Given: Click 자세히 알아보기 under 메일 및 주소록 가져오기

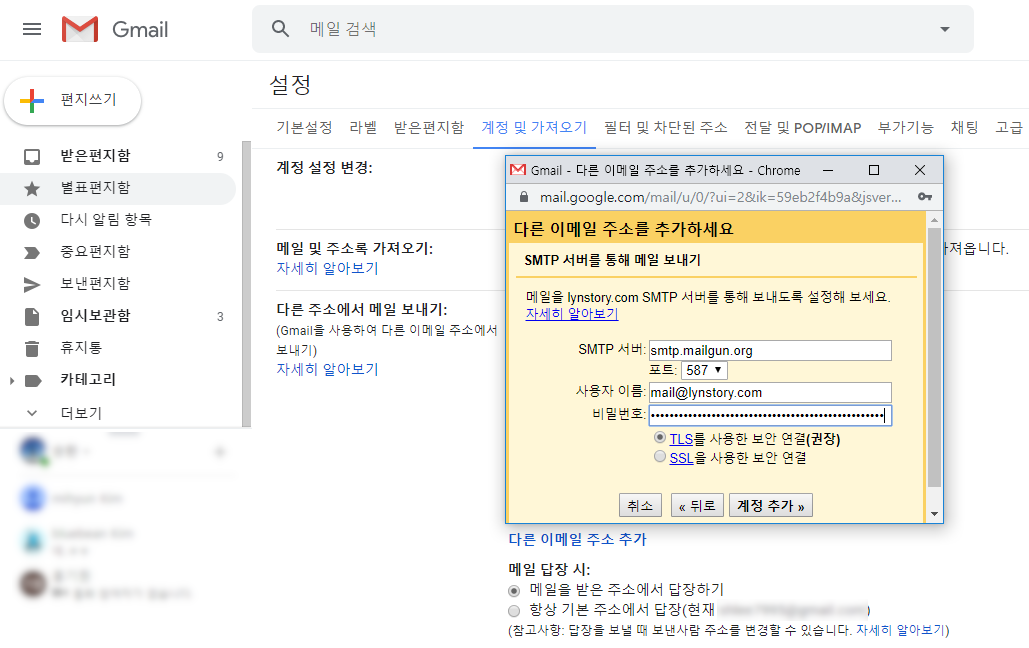Looking at the screenshot, I should 327,268.
